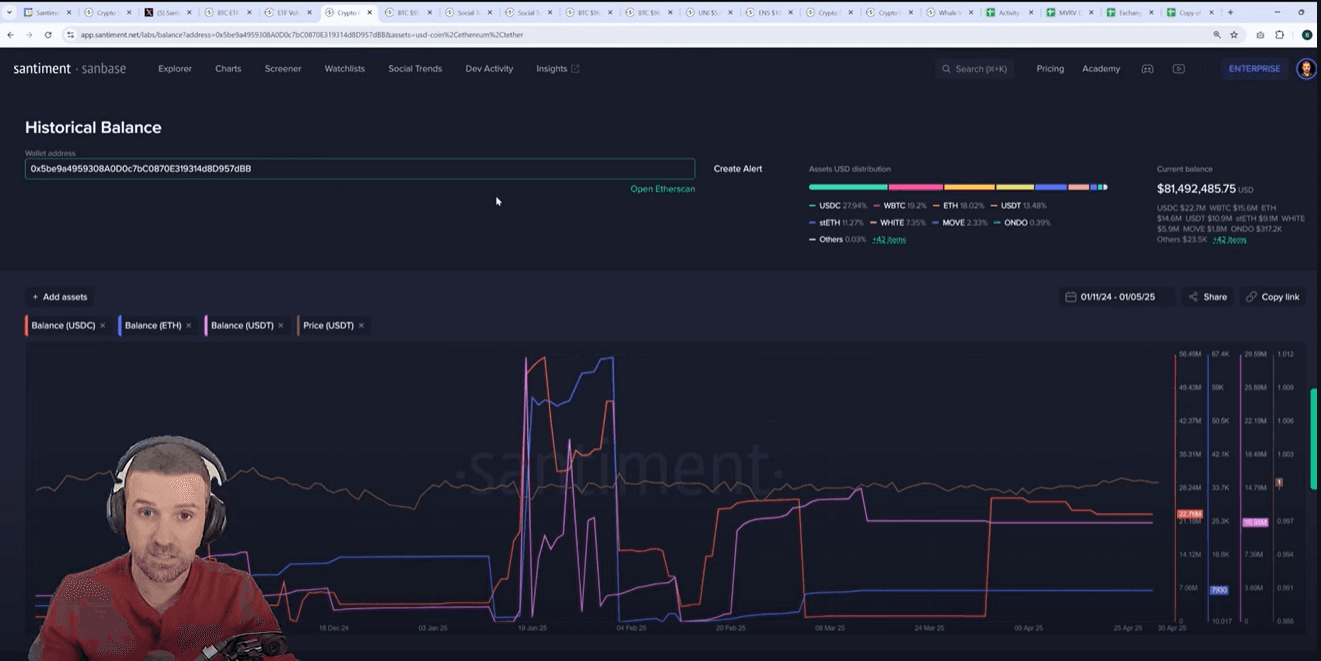The width and height of the screenshot is (1321, 661).
Task: Click the Discord icon in header
Action: pyautogui.click(x=1148, y=69)
